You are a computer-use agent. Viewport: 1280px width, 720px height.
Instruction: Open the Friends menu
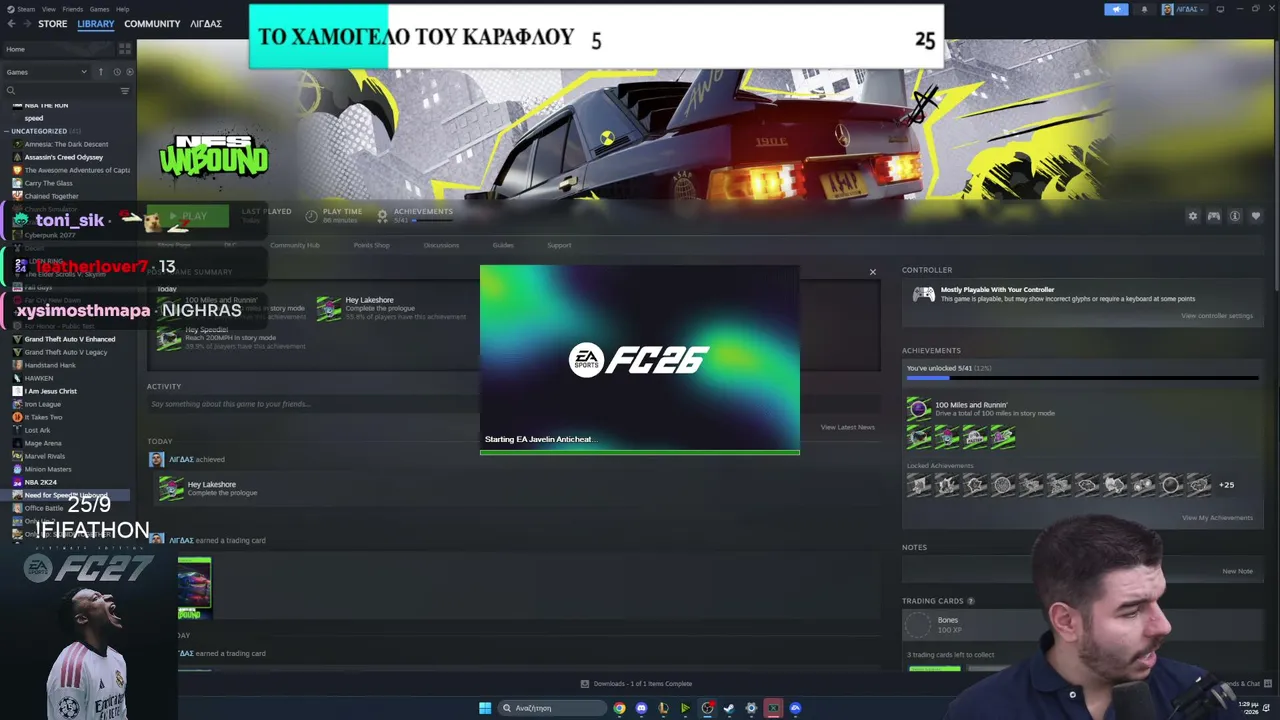tap(73, 9)
